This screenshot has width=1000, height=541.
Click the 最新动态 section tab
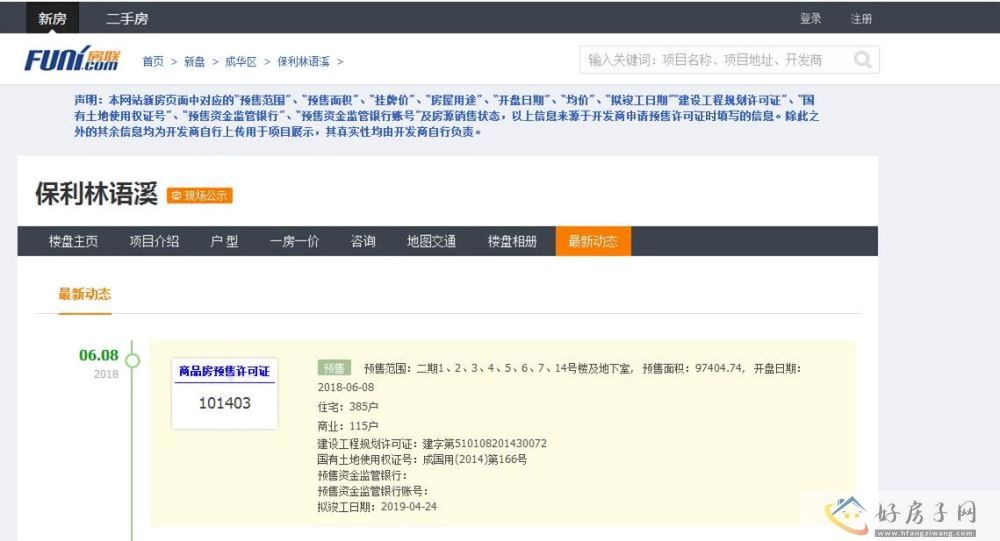pos(85,294)
